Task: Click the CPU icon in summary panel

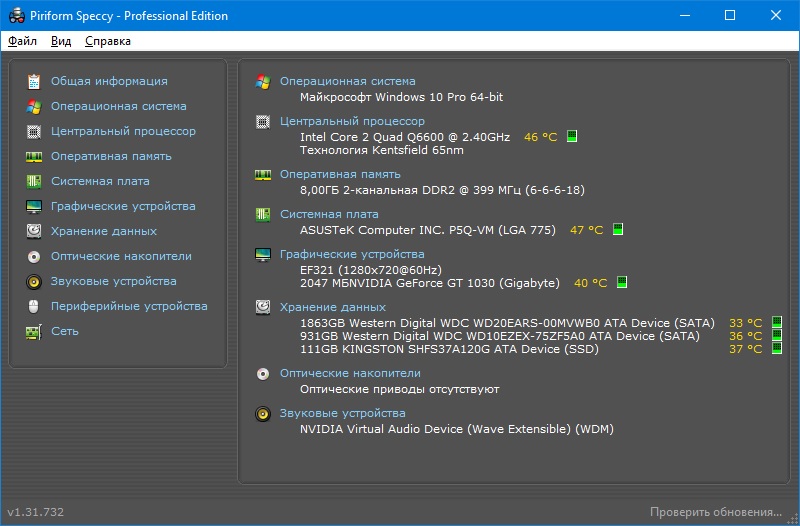Action: [263, 122]
